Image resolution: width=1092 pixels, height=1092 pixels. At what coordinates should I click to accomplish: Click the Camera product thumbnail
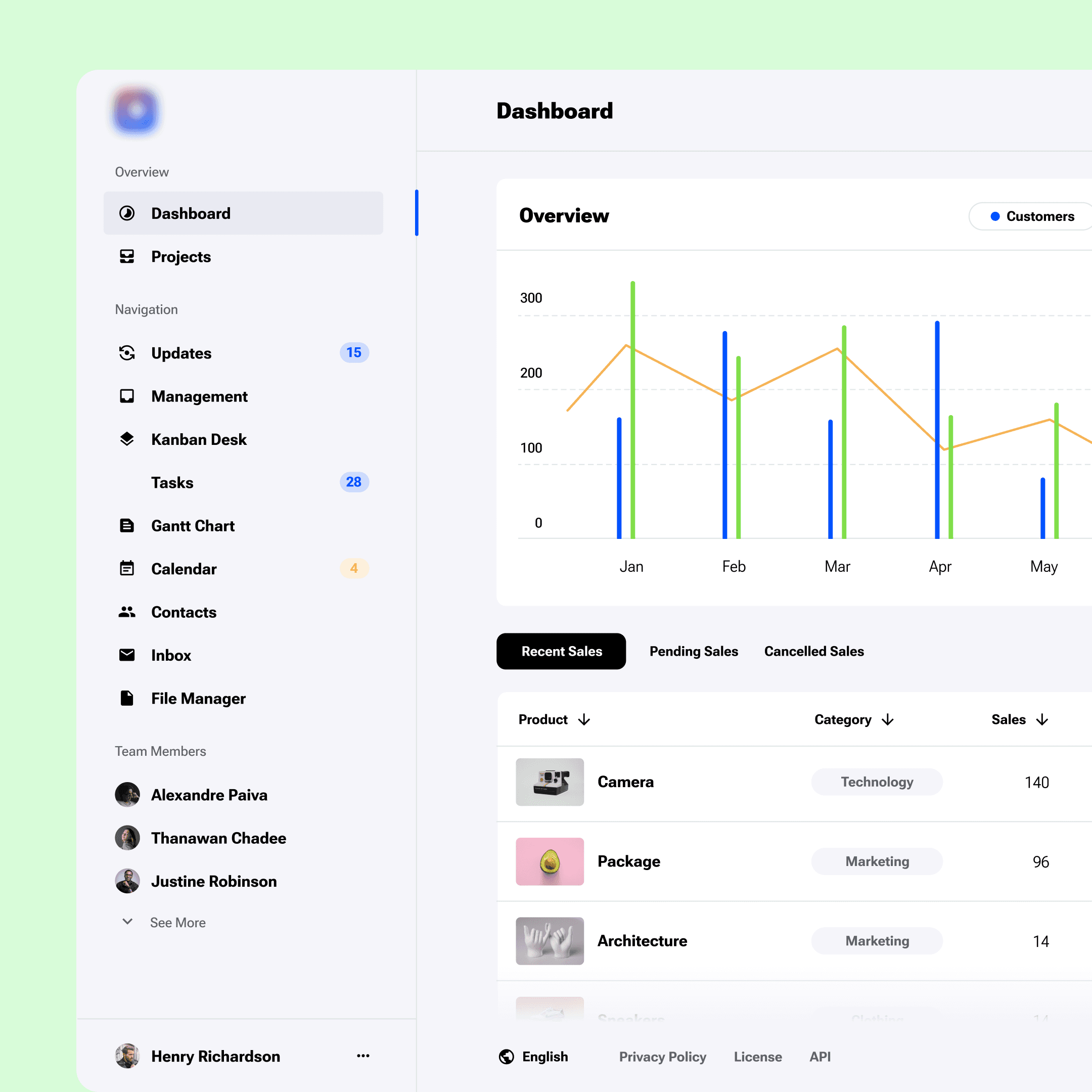(x=550, y=782)
